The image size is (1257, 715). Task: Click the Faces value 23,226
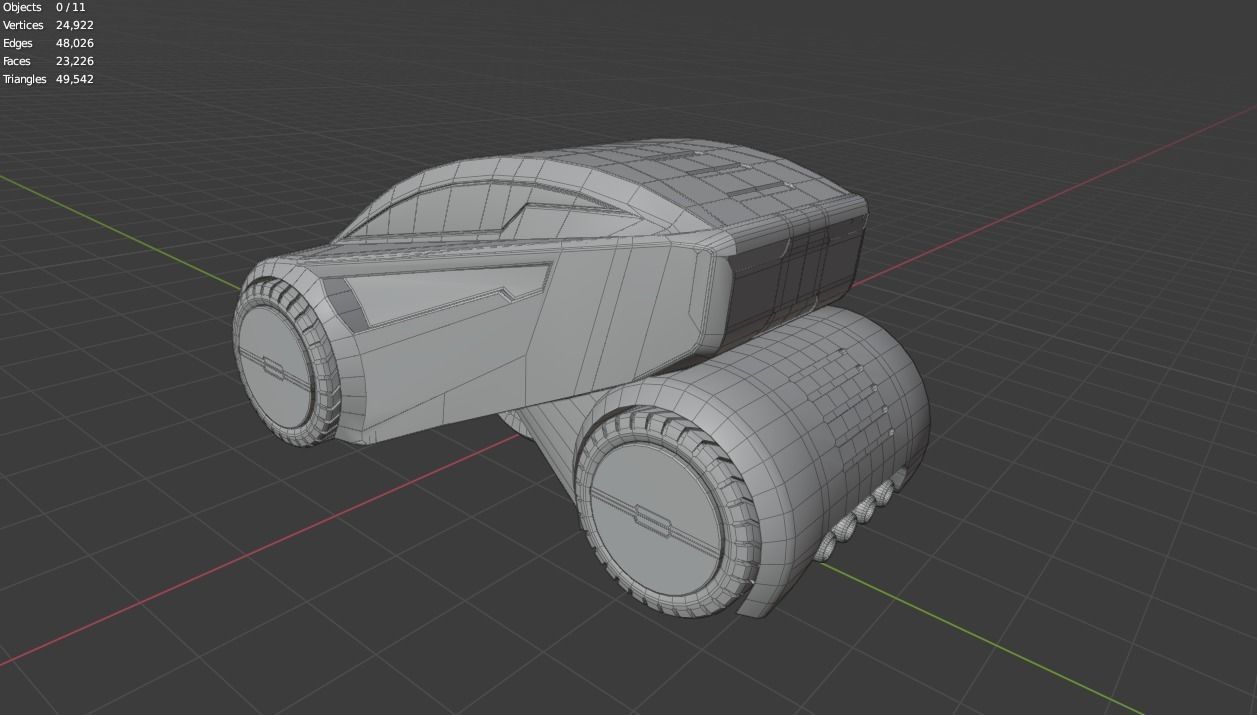[75, 61]
